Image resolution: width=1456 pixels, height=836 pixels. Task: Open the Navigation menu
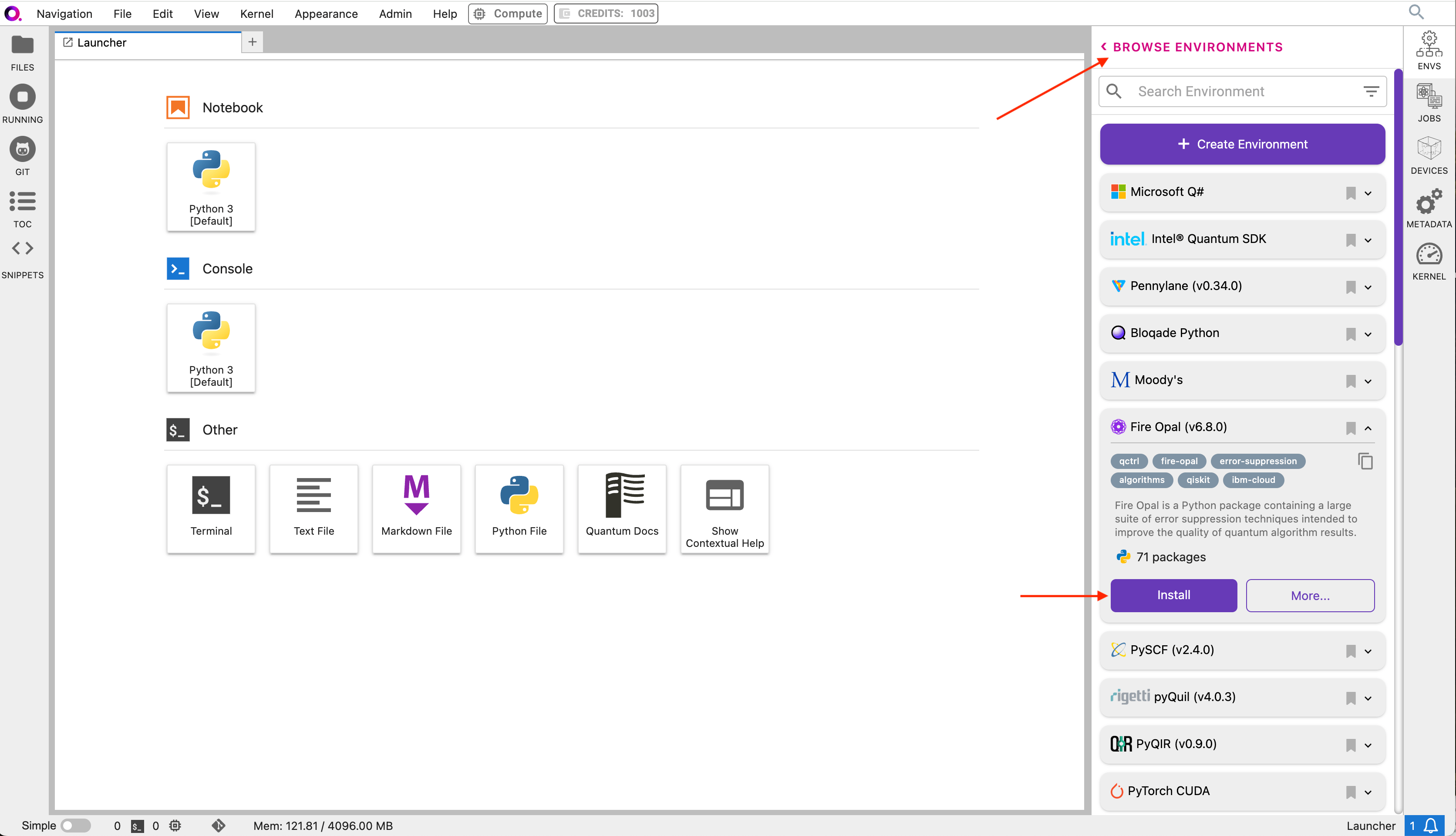(x=64, y=14)
